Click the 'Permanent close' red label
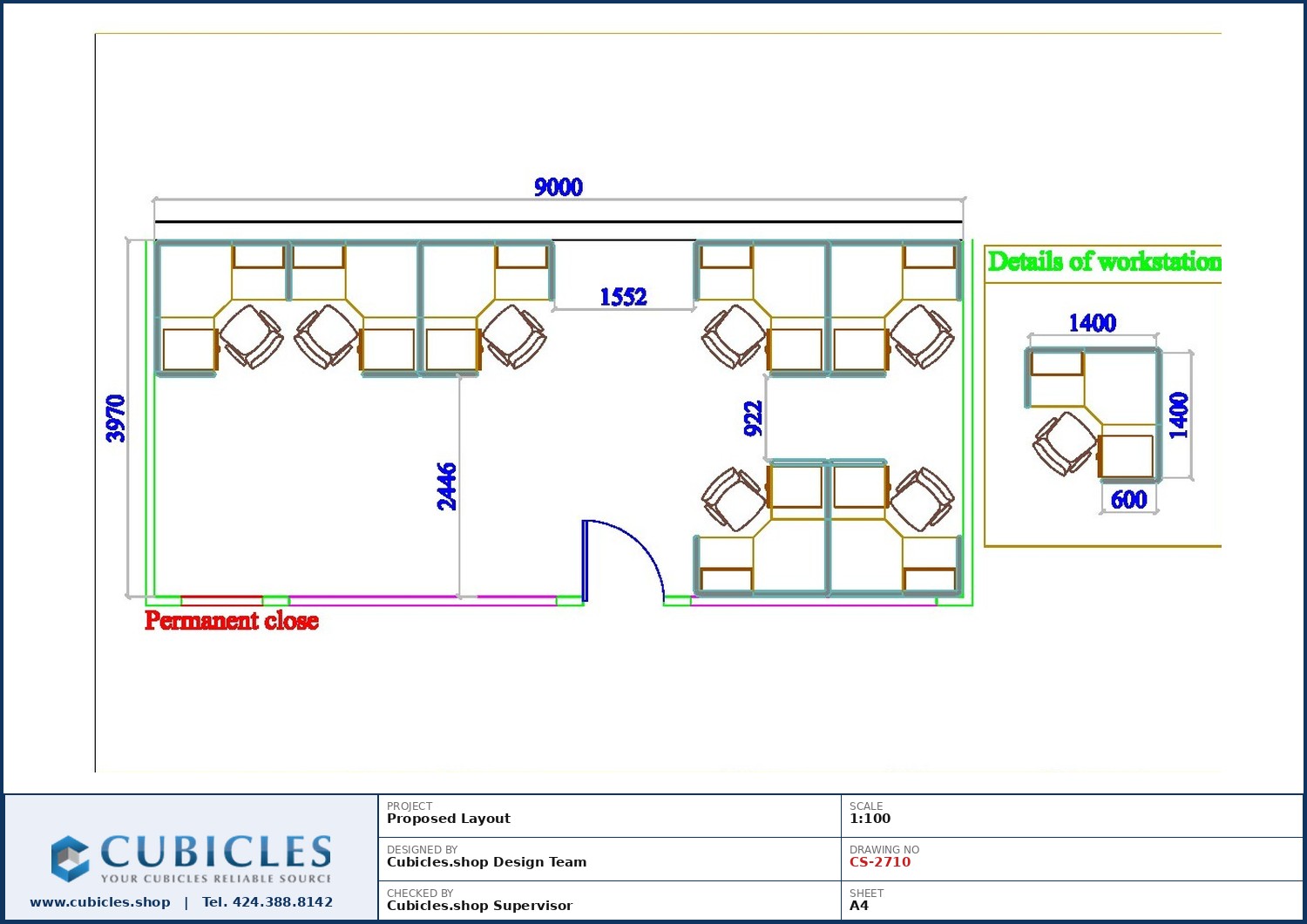The width and height of the screenshot is (1307, 924). coord(232,621)
